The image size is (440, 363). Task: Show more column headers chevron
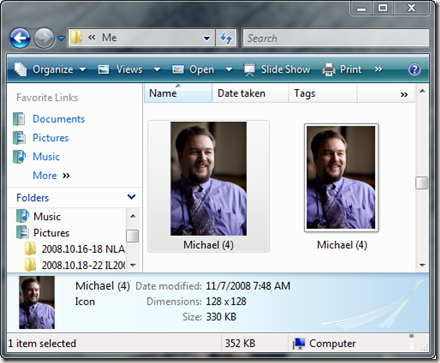(404, 95)
